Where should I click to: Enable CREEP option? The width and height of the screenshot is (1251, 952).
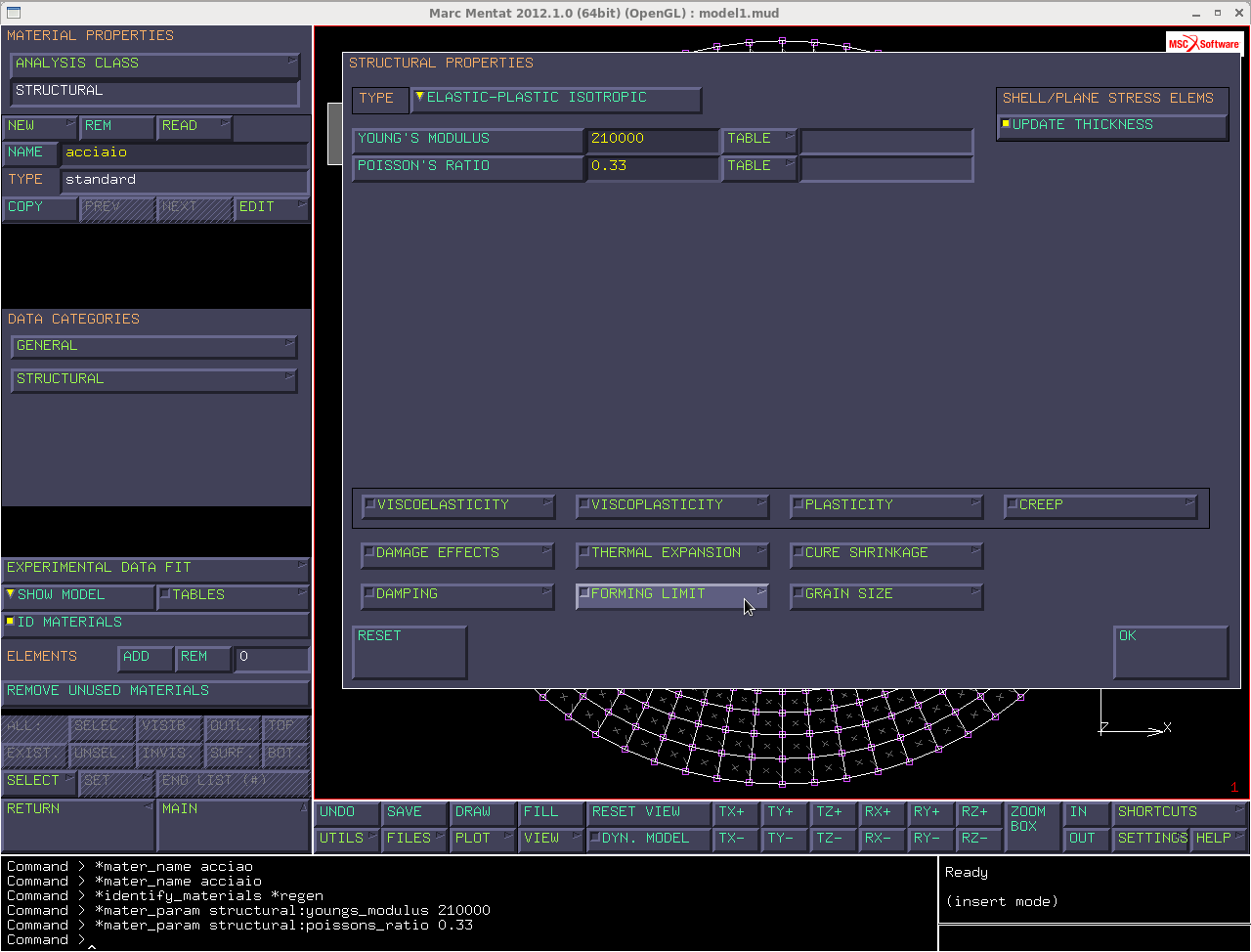(x=1100, y=506)
